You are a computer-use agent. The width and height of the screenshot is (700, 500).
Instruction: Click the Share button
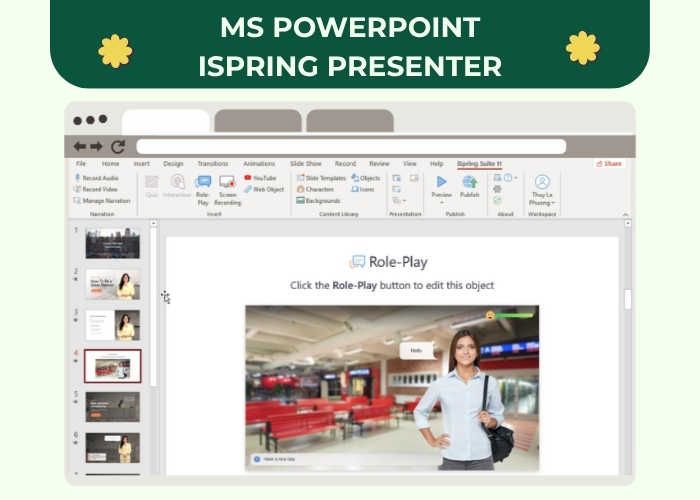(609, 164)
